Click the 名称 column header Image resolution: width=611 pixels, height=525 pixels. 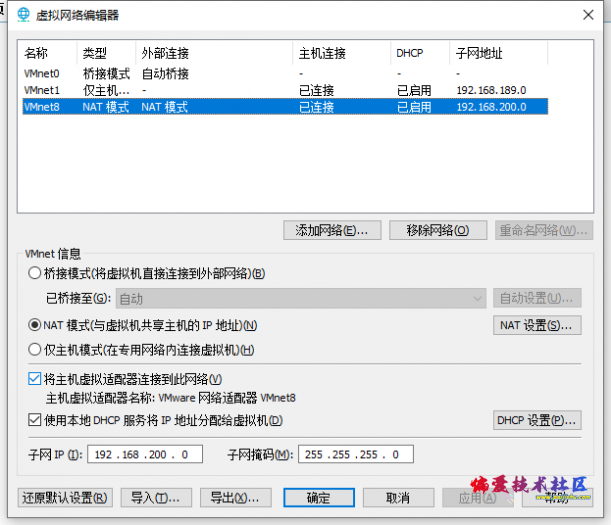(48, 53)
